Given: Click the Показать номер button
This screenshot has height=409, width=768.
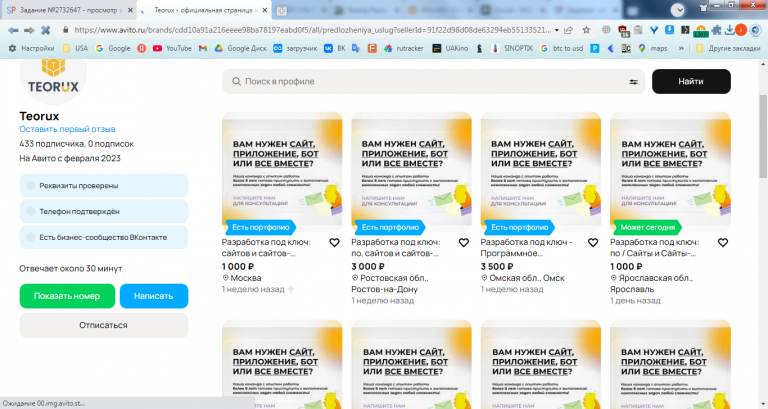Looking at the screenshot, I should pos(67,296).
